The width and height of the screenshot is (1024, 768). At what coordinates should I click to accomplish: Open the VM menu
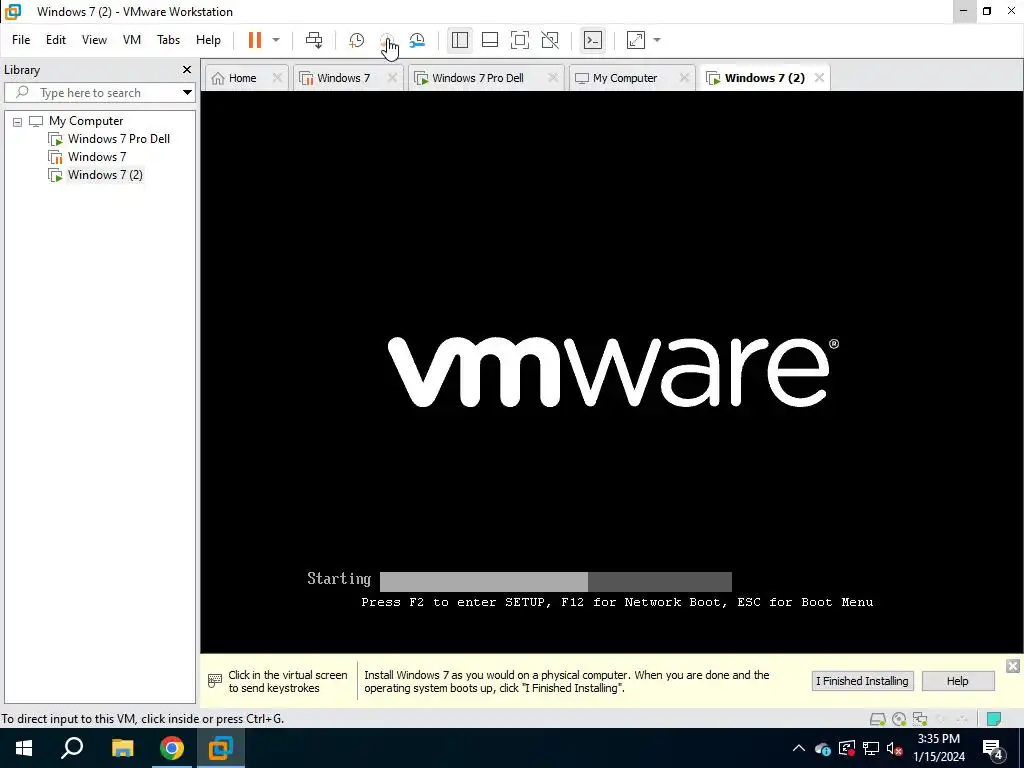[132, 40]
